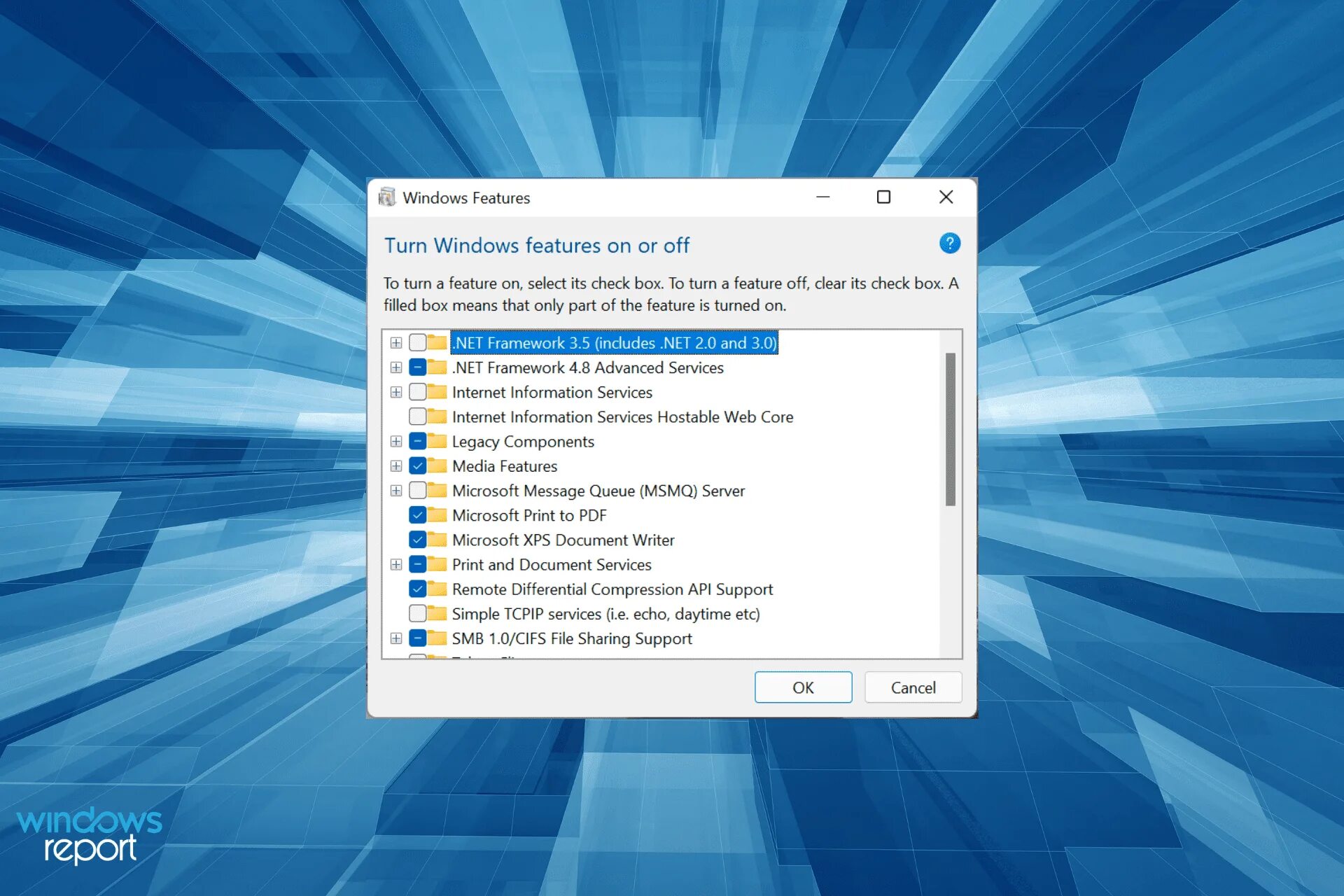Uncheck Remote Differential Compression API Support
This screenshot has height=896, width=1344.
[417, 589]
